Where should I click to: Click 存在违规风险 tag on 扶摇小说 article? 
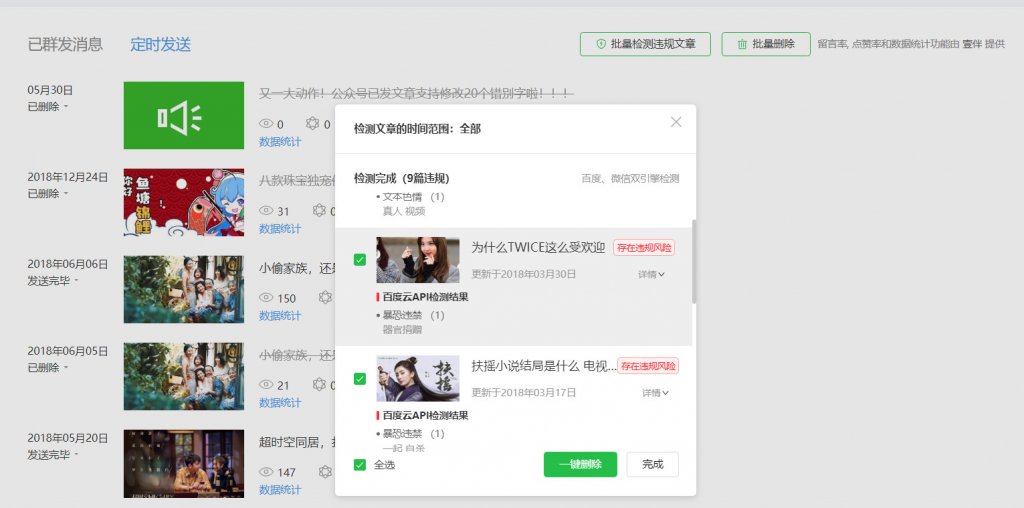coord(648,366)
